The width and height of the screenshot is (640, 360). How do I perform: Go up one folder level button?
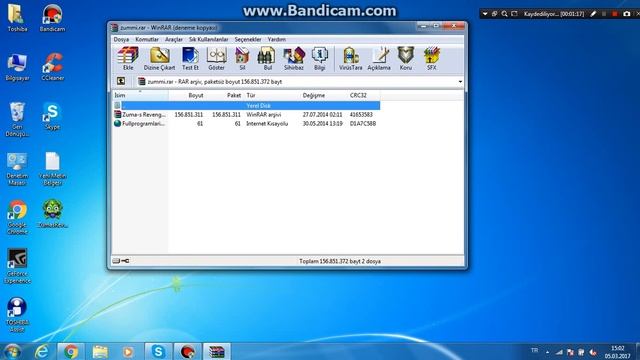[x=121, y=81]
